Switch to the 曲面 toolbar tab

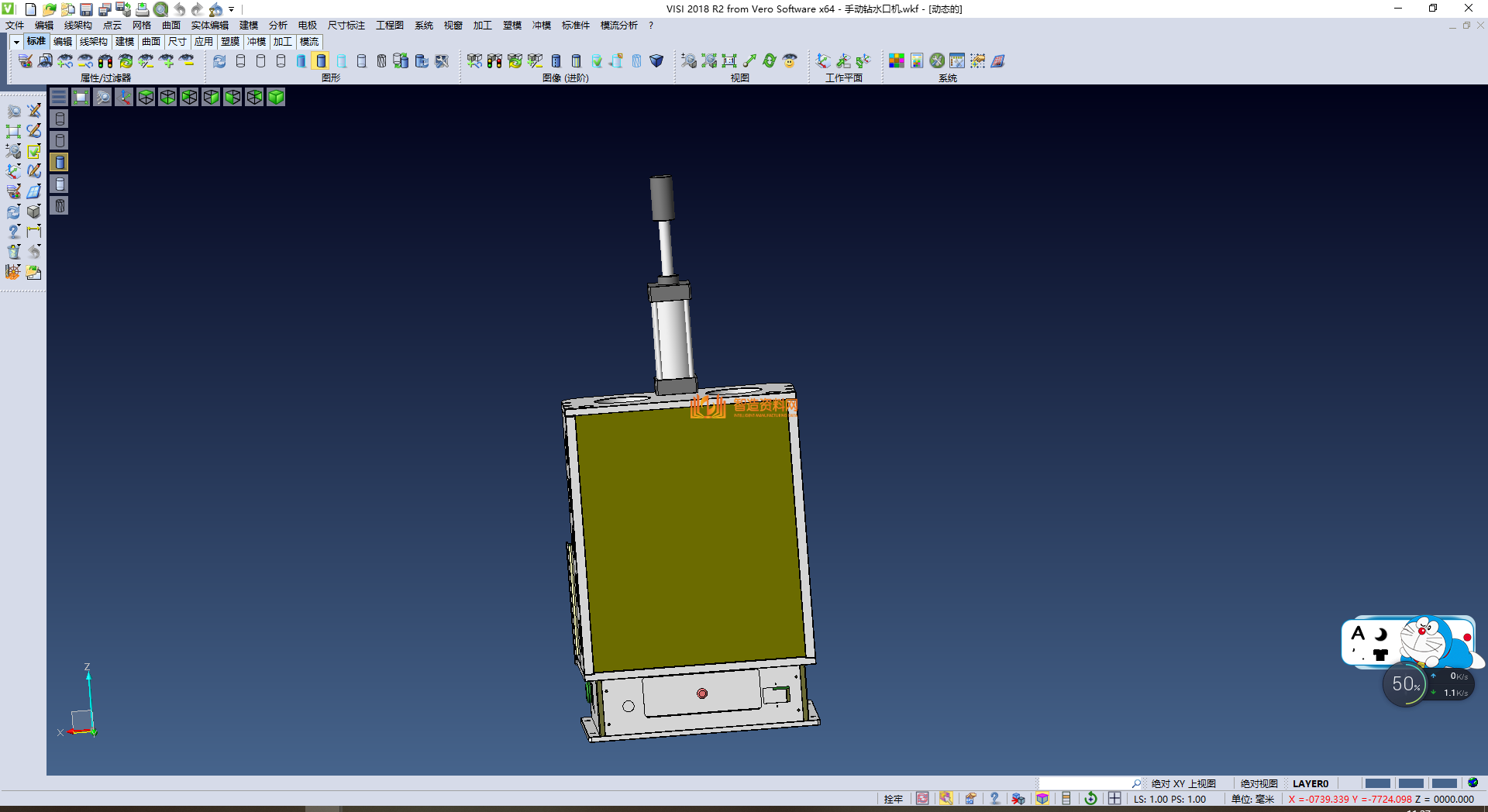[151, 42]
